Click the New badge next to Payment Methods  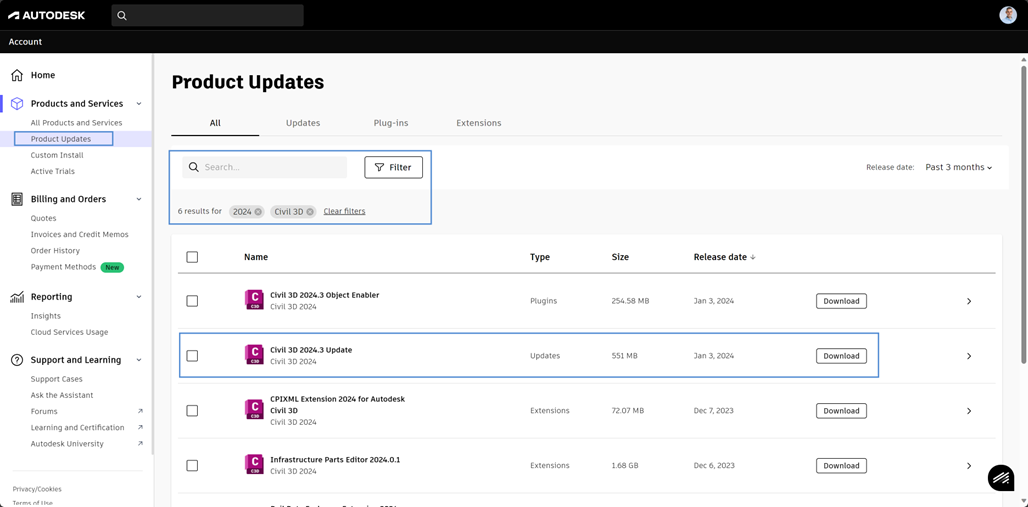[x=112, y=268]
